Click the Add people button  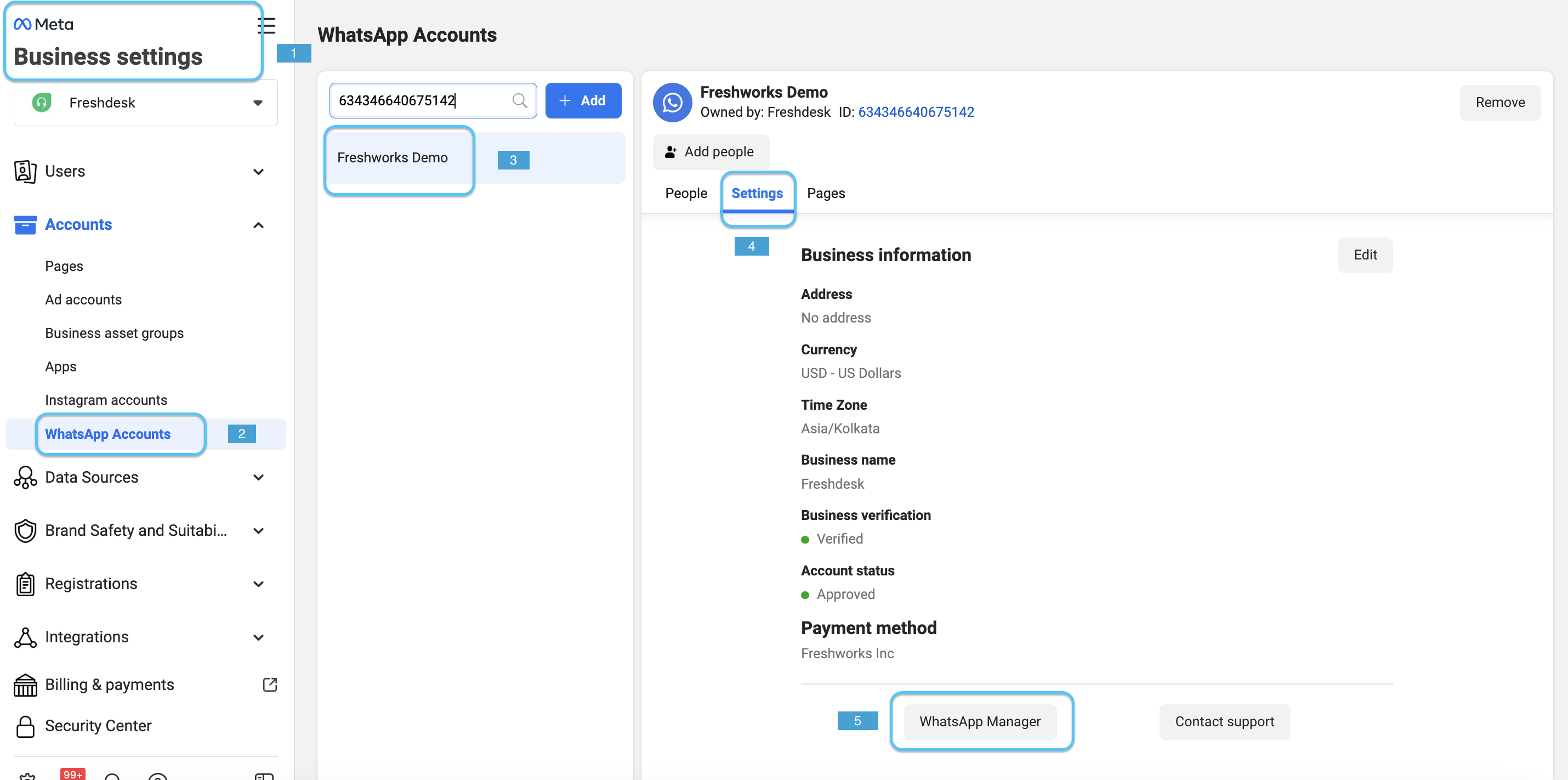(711, 151)
